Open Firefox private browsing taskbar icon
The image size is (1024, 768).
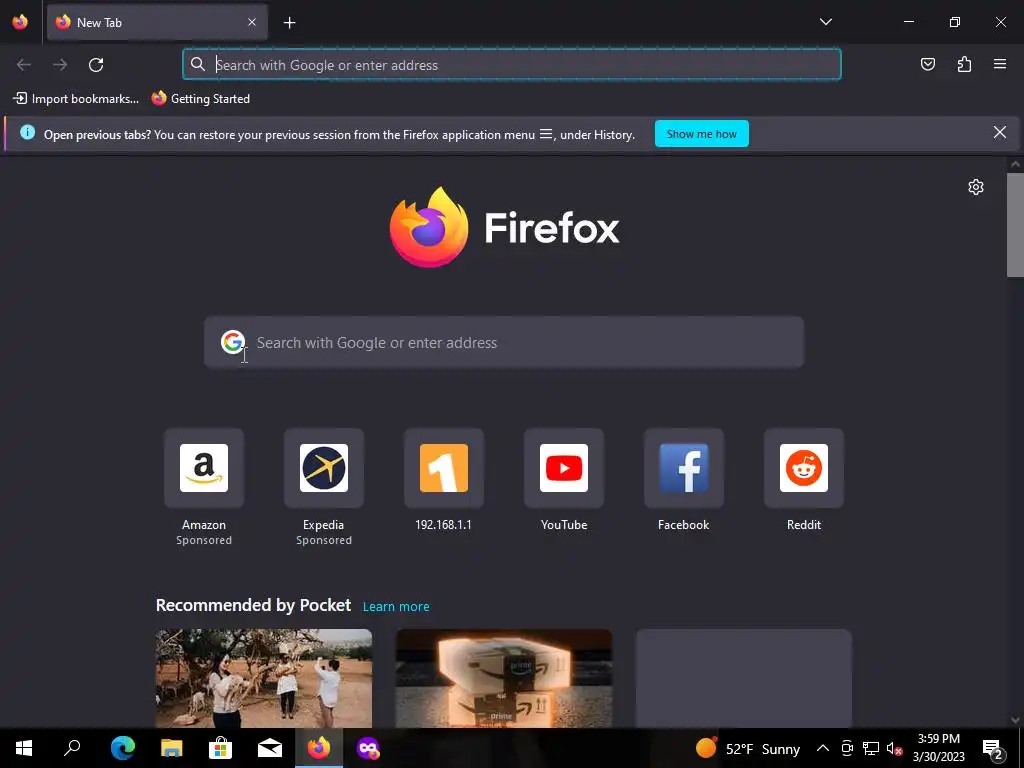tap(368, 748)
